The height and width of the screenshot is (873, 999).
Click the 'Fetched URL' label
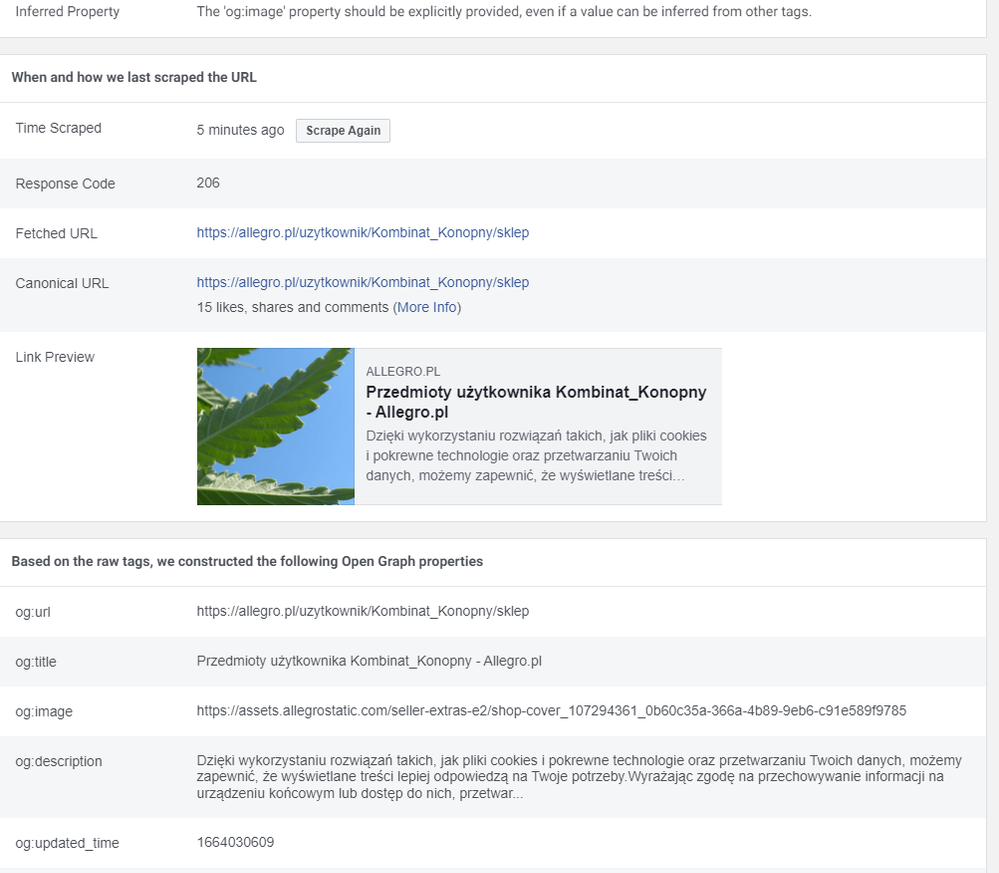click(57, 233)
